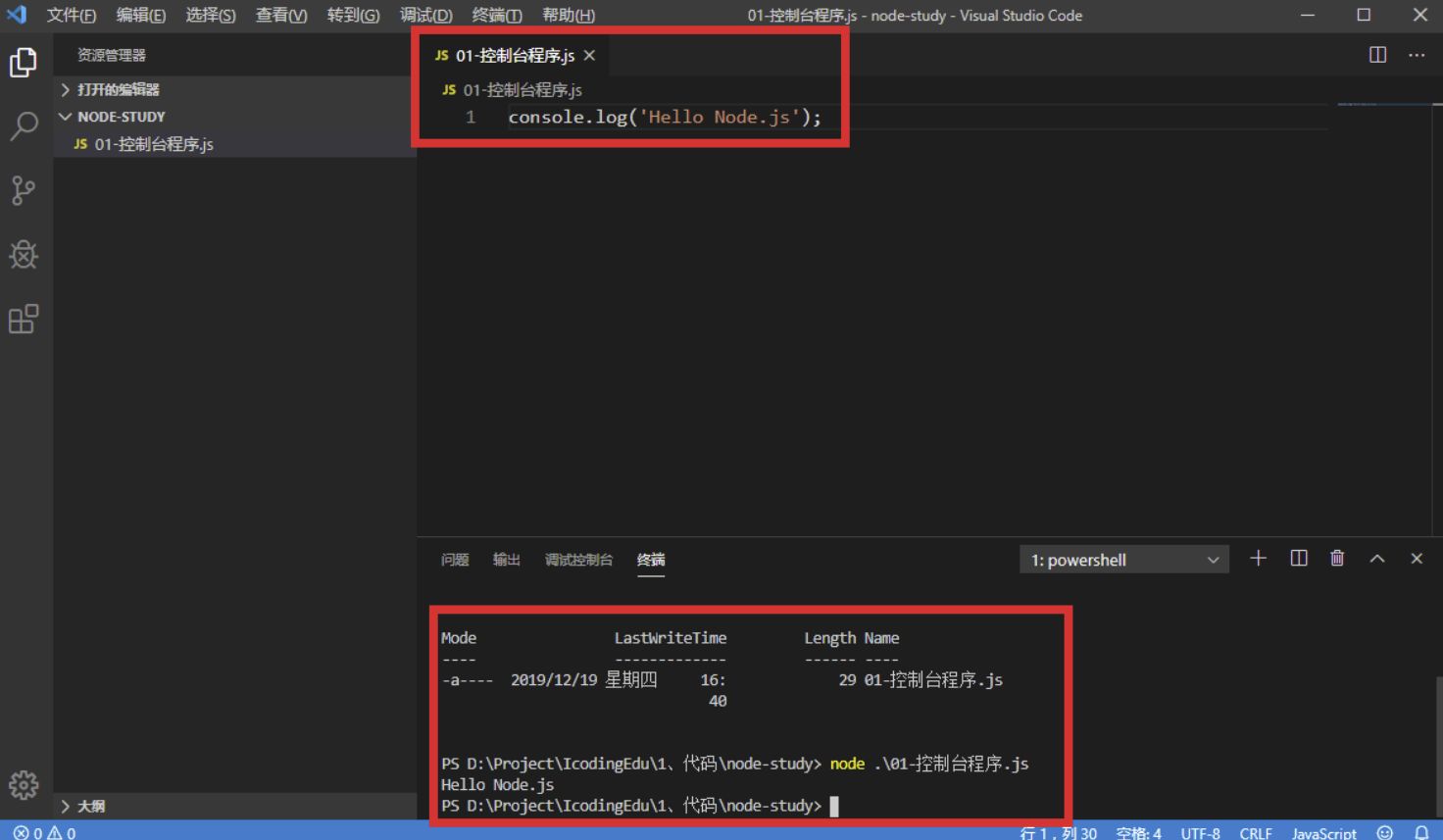
Task: Click the errors and warnings status indicator
Action: pos(44,832)
